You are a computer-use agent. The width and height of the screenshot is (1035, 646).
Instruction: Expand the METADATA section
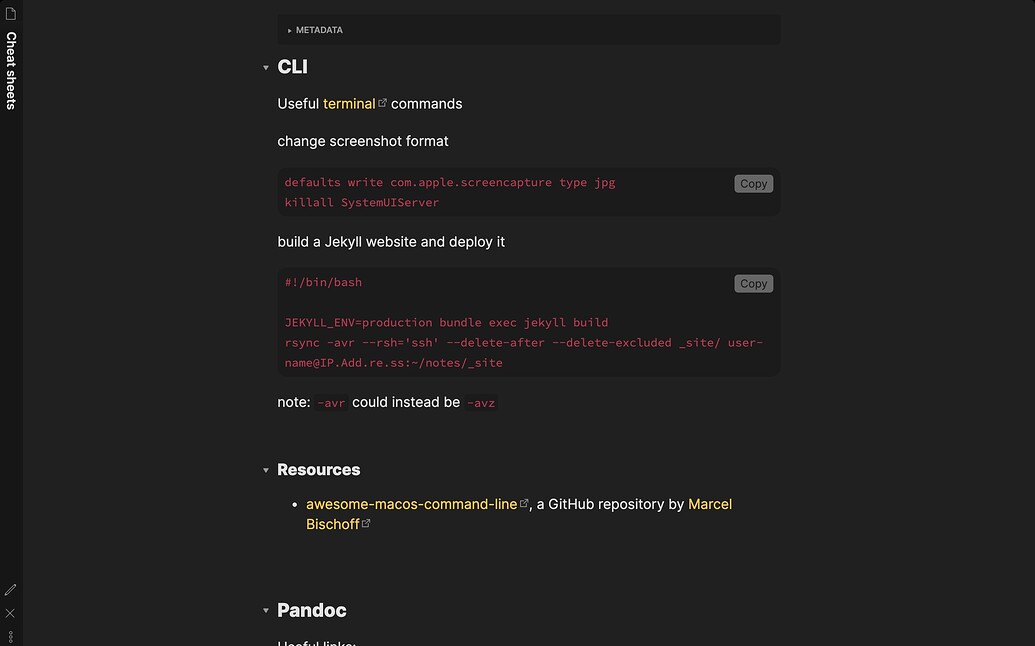tap(290, 30)
